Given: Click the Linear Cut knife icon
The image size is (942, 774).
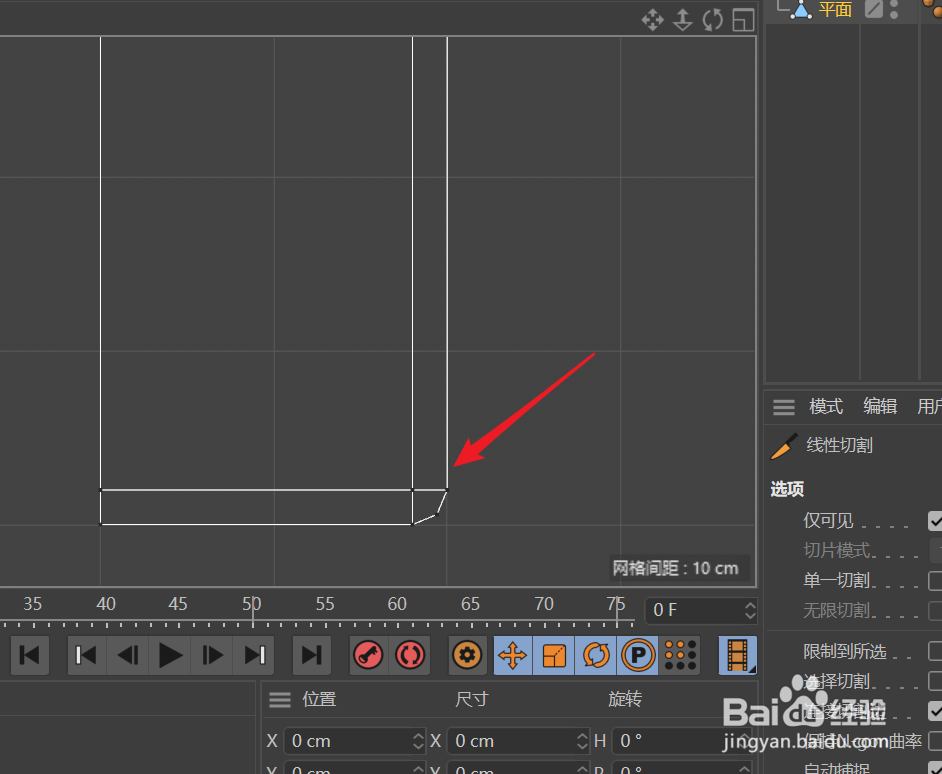Looking at the screenshot, I should pyautogui.click(x=784, y=445).
